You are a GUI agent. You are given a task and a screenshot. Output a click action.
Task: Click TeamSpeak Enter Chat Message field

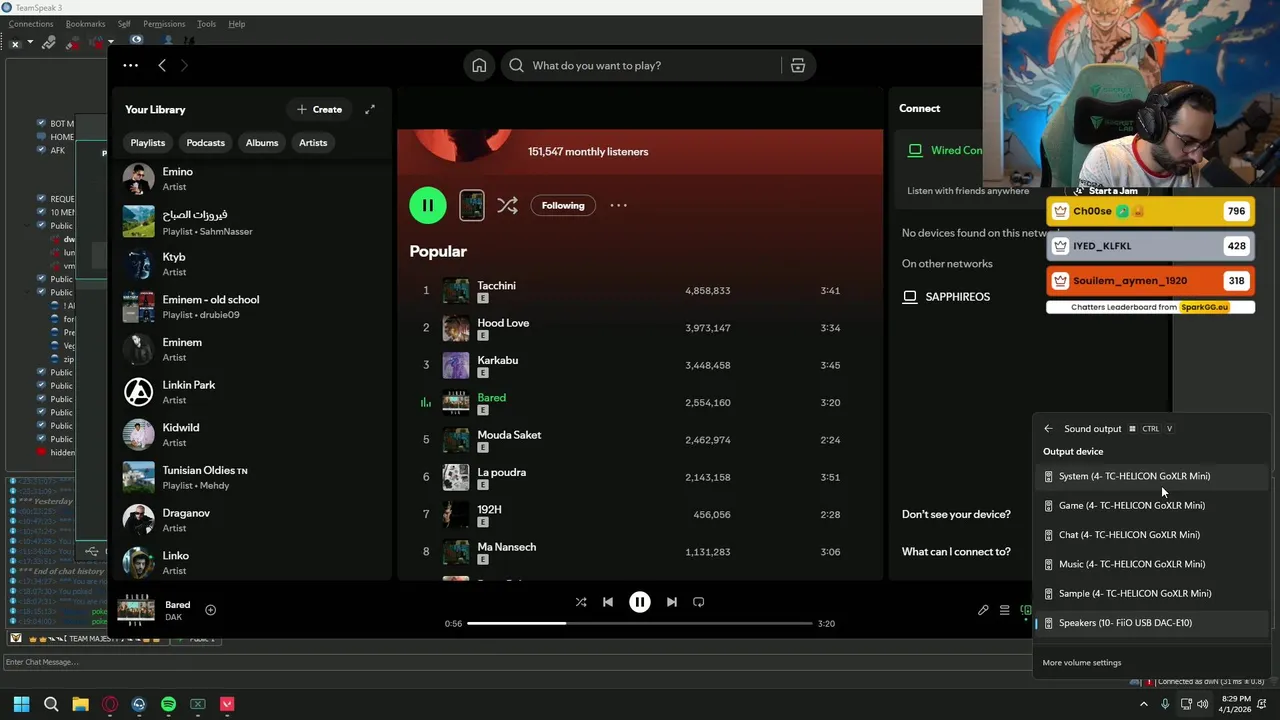(x=515, y=662)
